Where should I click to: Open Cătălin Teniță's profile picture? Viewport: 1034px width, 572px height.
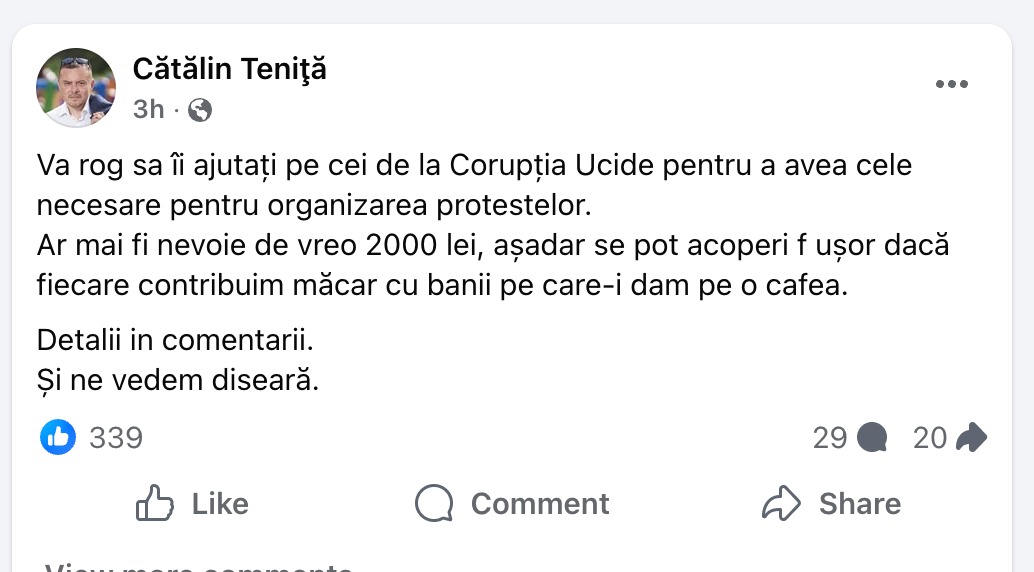pyautogui.click(x=75, y=87)
